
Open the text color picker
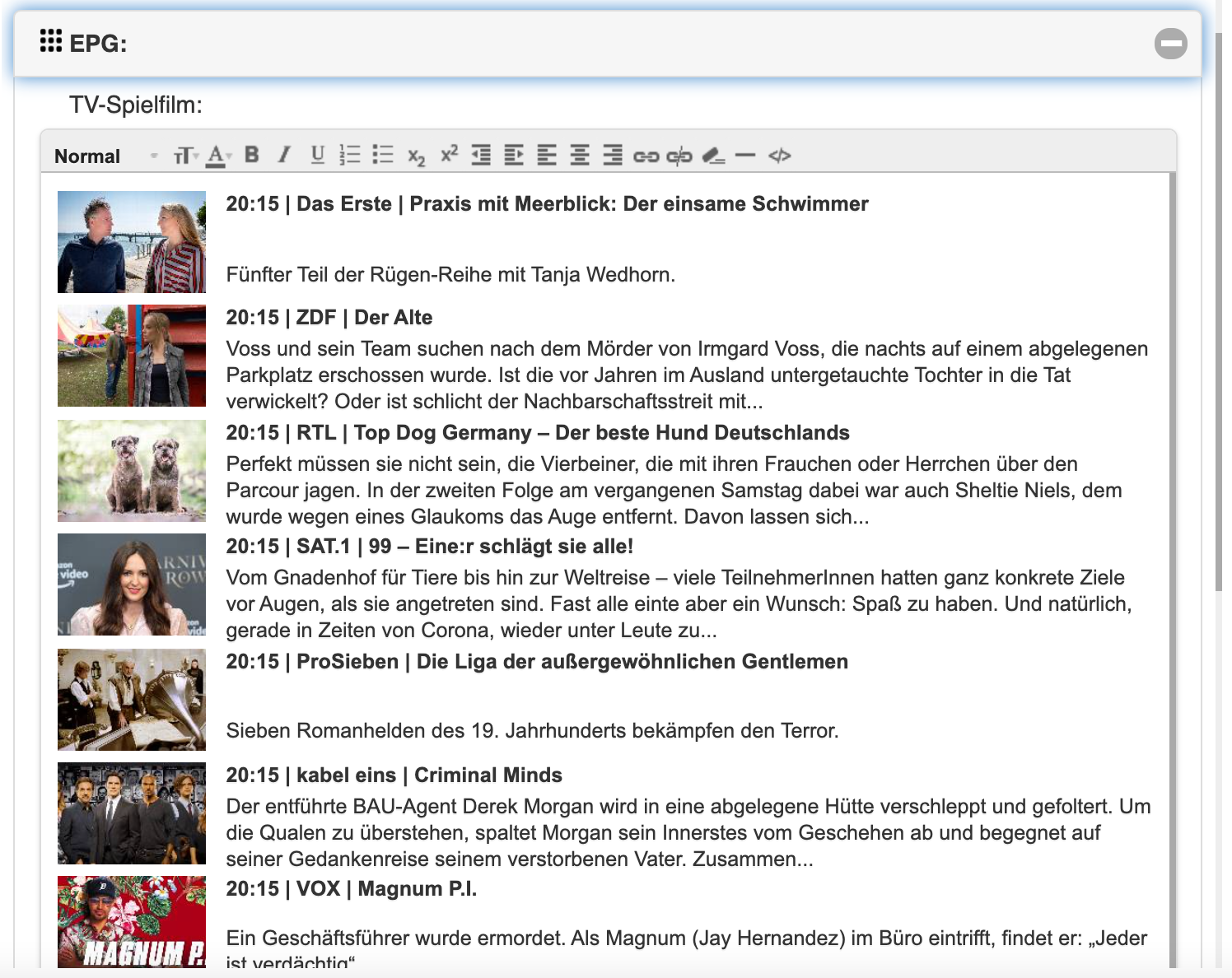[218, 156]
